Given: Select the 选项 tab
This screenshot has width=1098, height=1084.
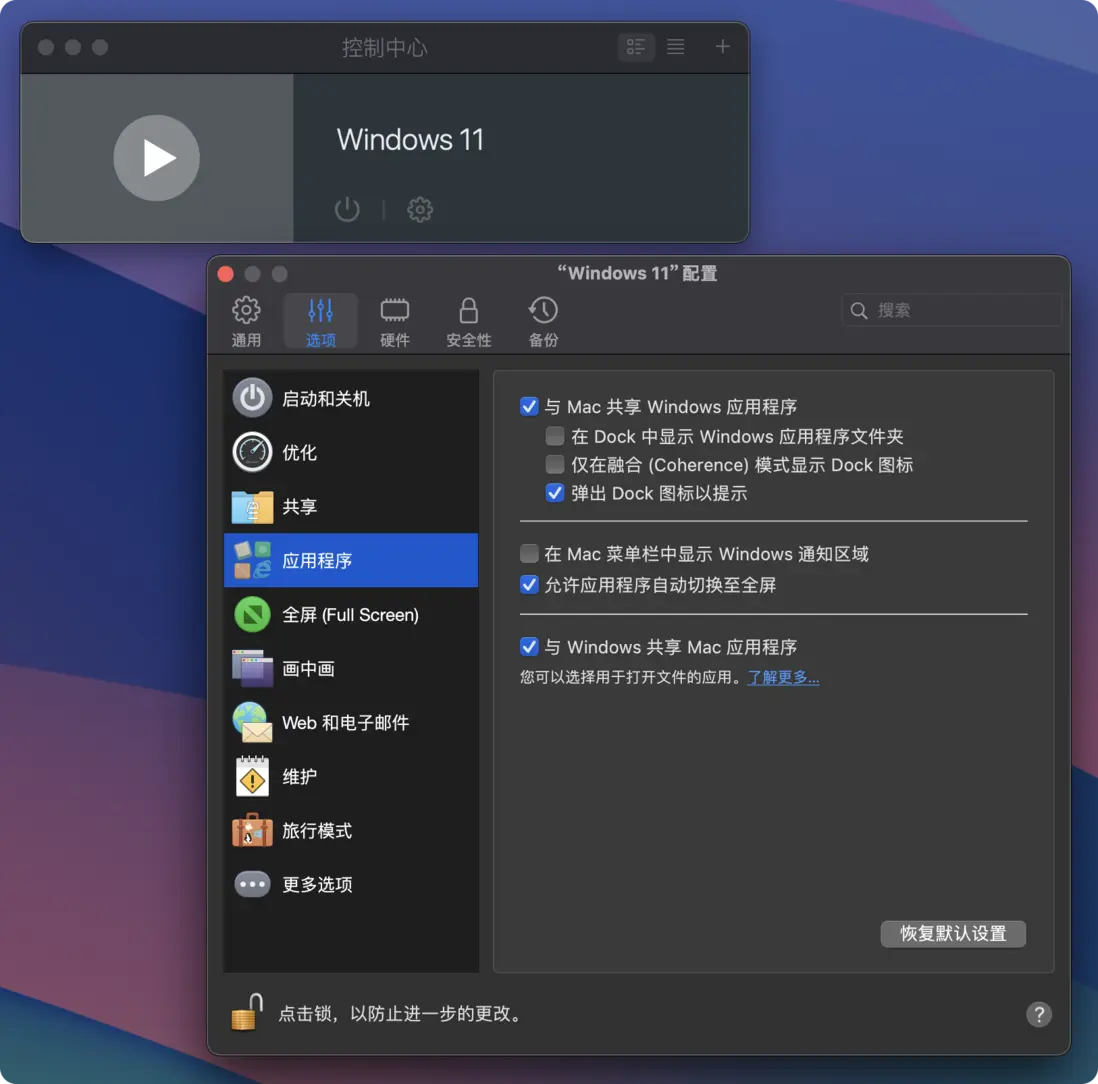Looking at the screenshot, I should [321, 321].
